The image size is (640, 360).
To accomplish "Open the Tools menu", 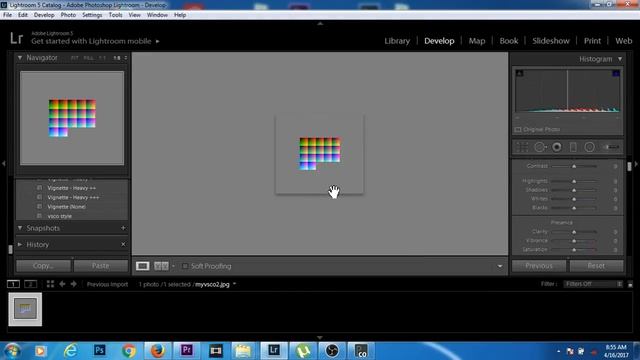I will point(116,15).
